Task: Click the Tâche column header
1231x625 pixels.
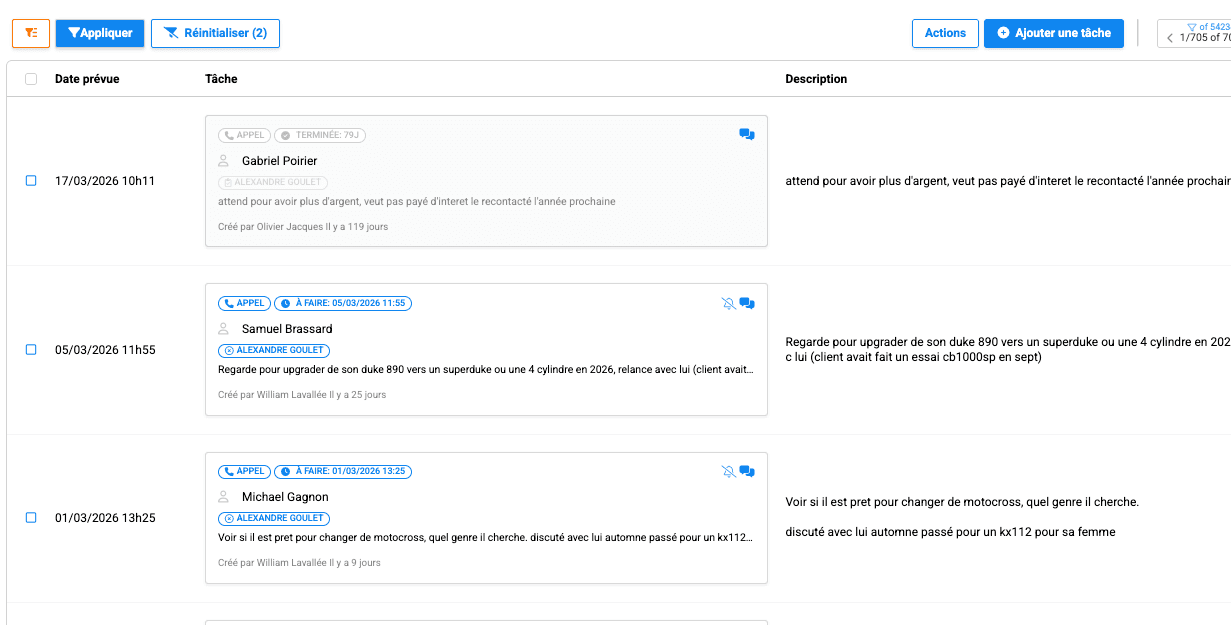Action: 221,79
